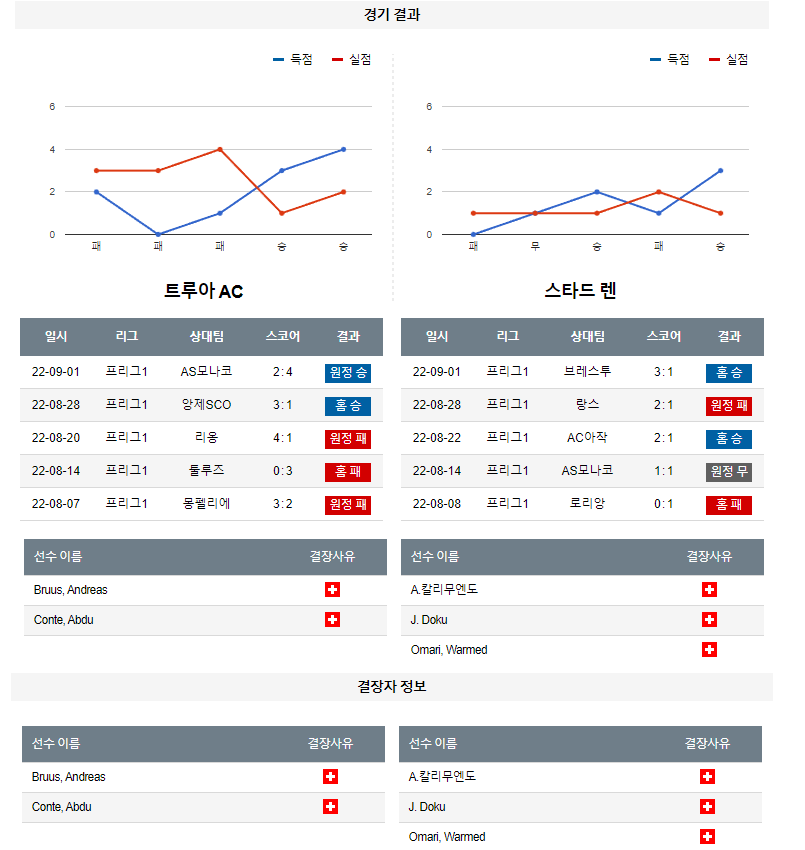The height and width of the screenshot is (850, 805).
Task: Click Bruus, Andreas name in 결장자 정보 section
Action: click(68, 776)
